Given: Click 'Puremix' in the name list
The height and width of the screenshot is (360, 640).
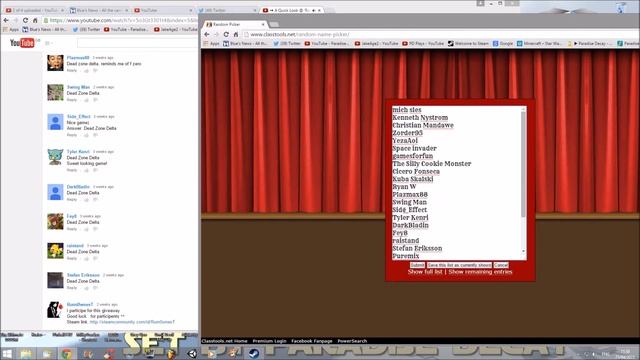Looking at the screenshot, I should click(x=406, y=256).
